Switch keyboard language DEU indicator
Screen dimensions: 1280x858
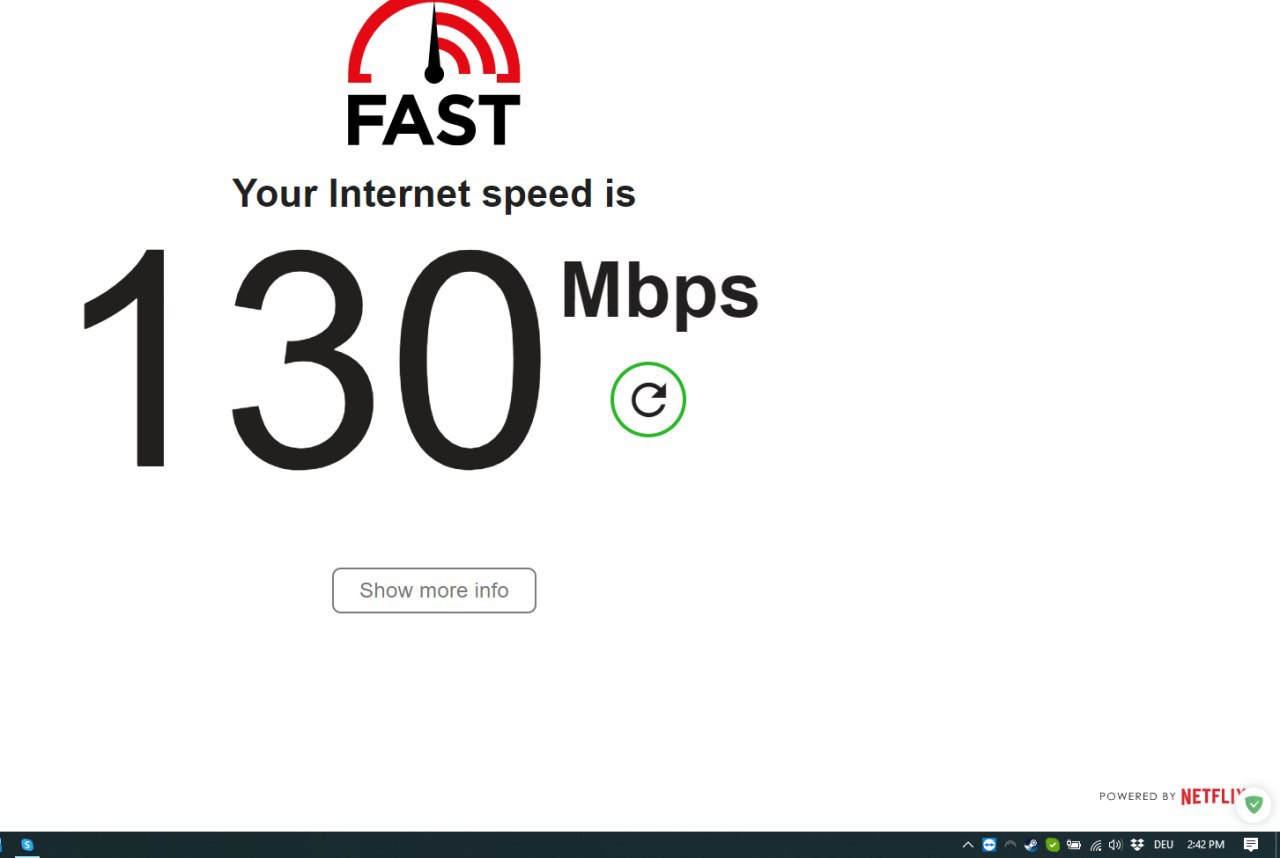tap(1163, 845)
